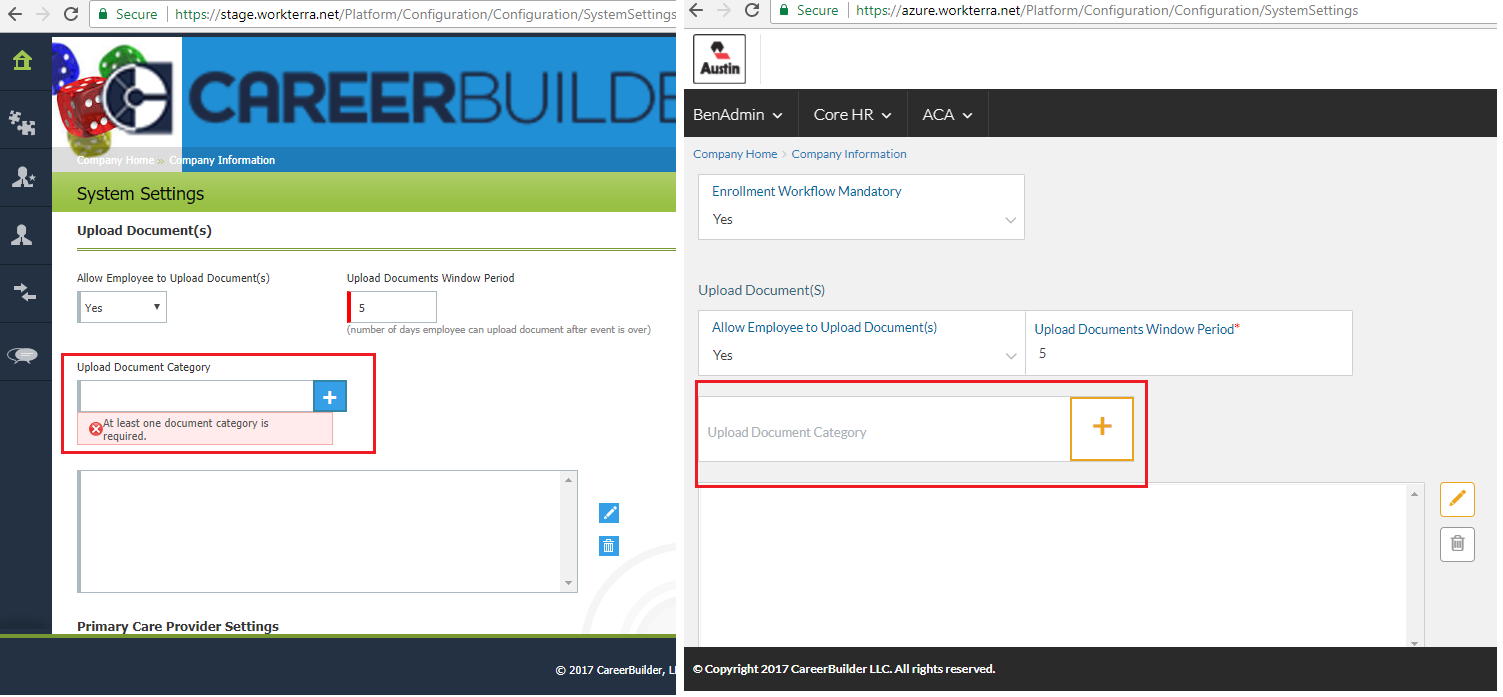Click the Austin company logo

click(x=719, y=60)
